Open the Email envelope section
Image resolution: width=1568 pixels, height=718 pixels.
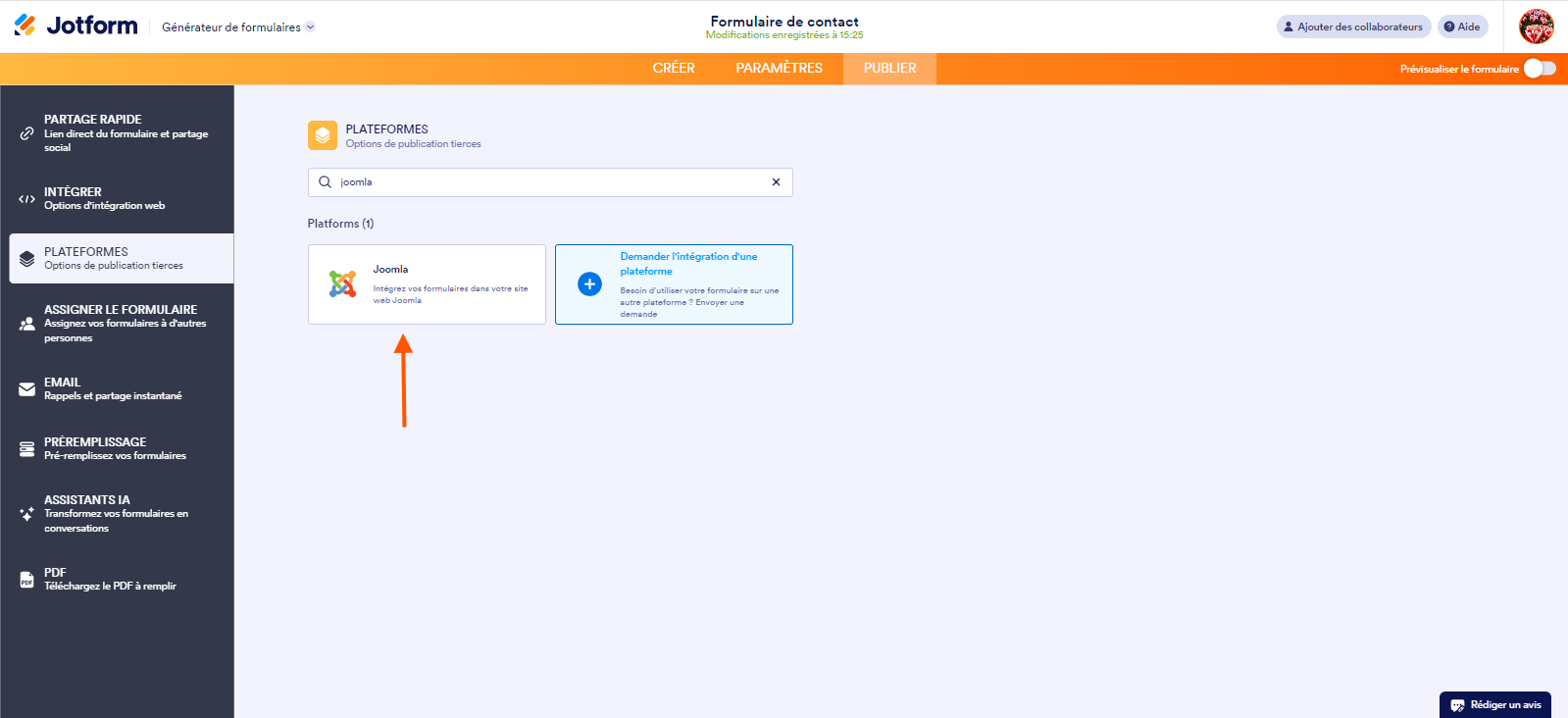coord(27,389)
